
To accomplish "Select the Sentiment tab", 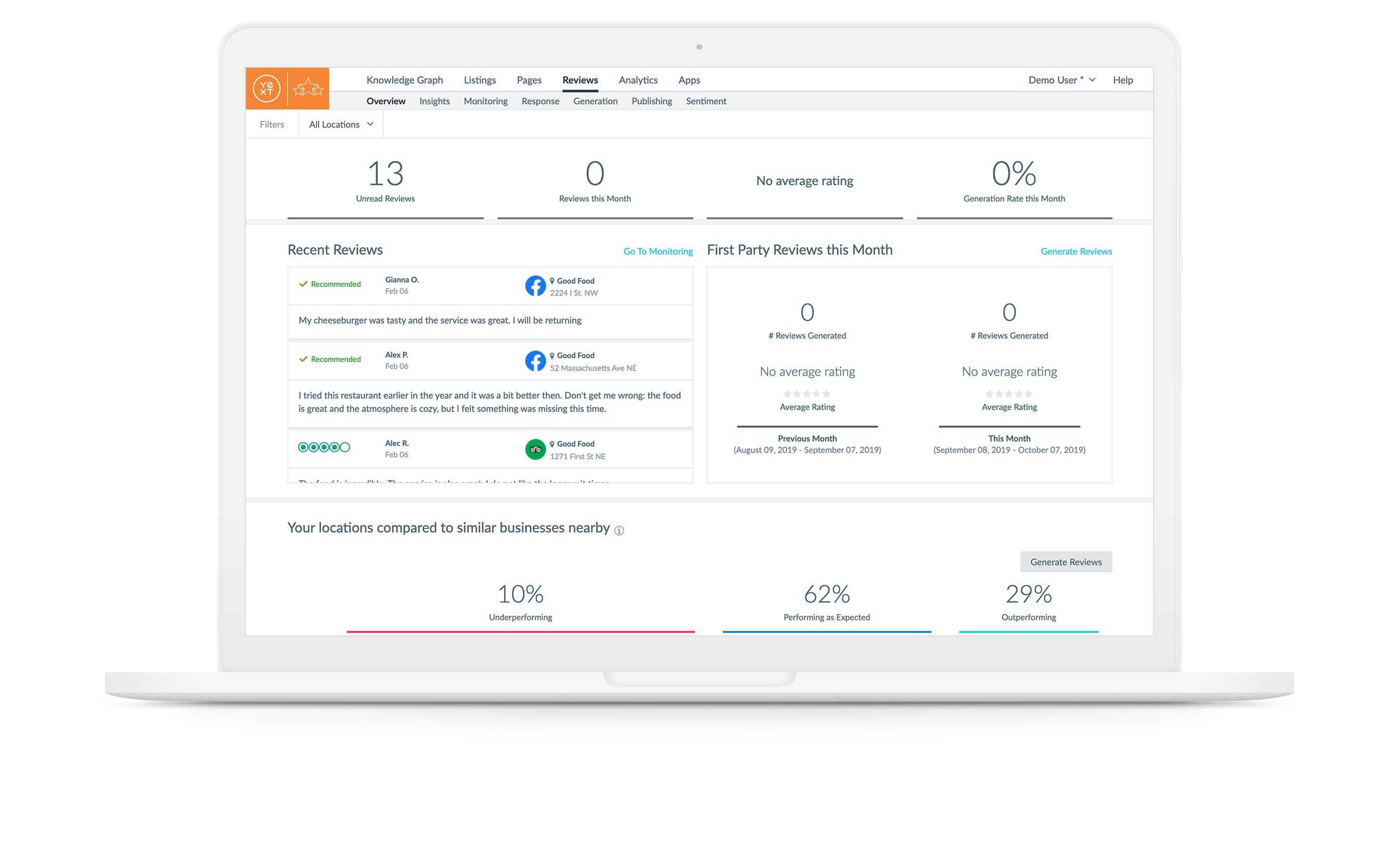I will [x=707, y=100].
